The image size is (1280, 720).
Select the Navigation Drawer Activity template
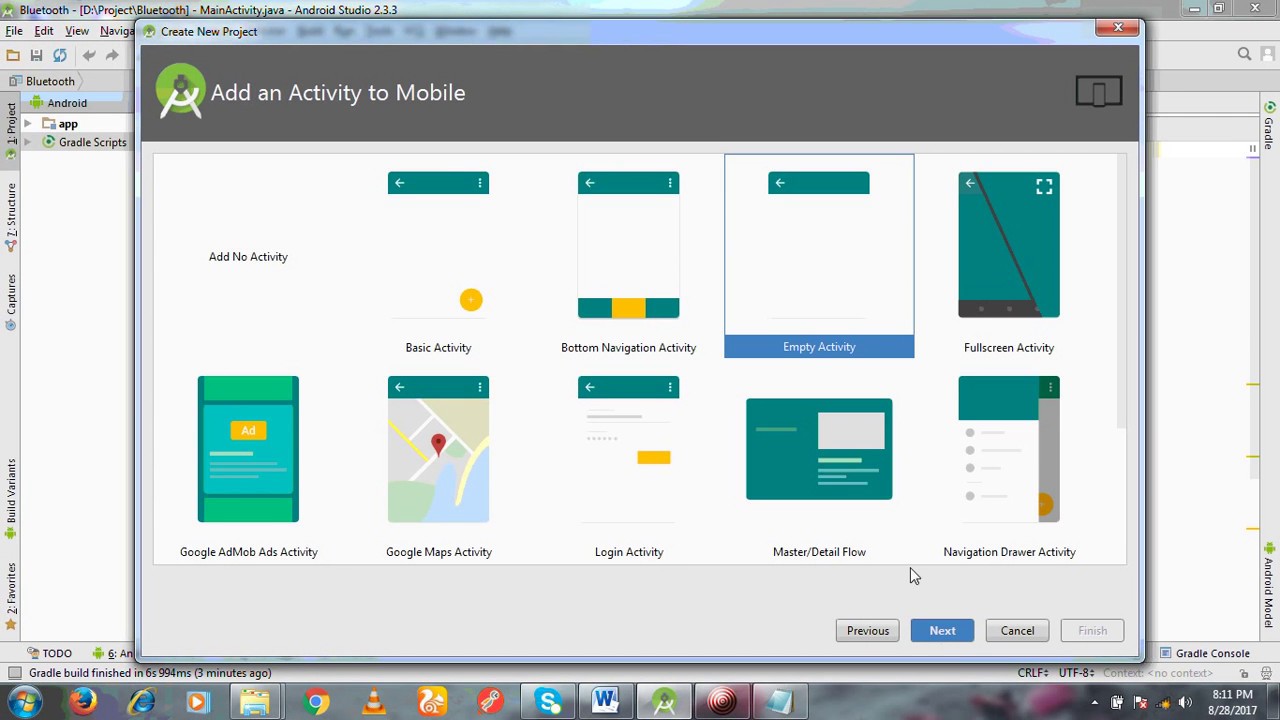tap(1009, 460)
